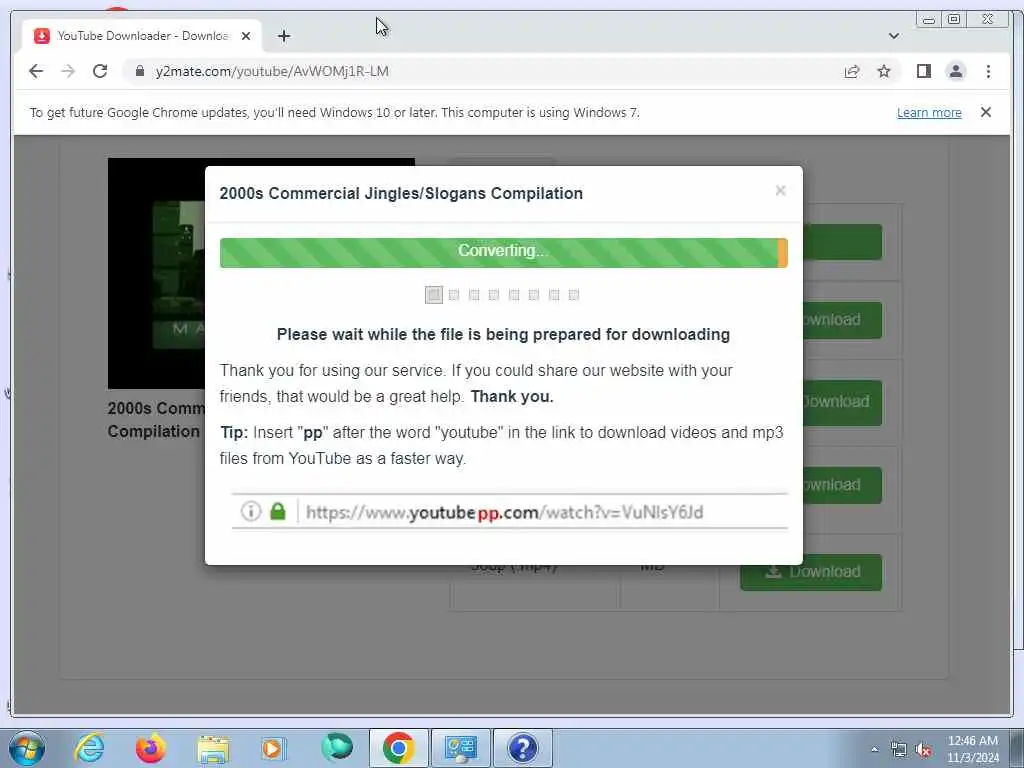
Task: Select the YouTube Downloader tab
Action: (142, 36)
